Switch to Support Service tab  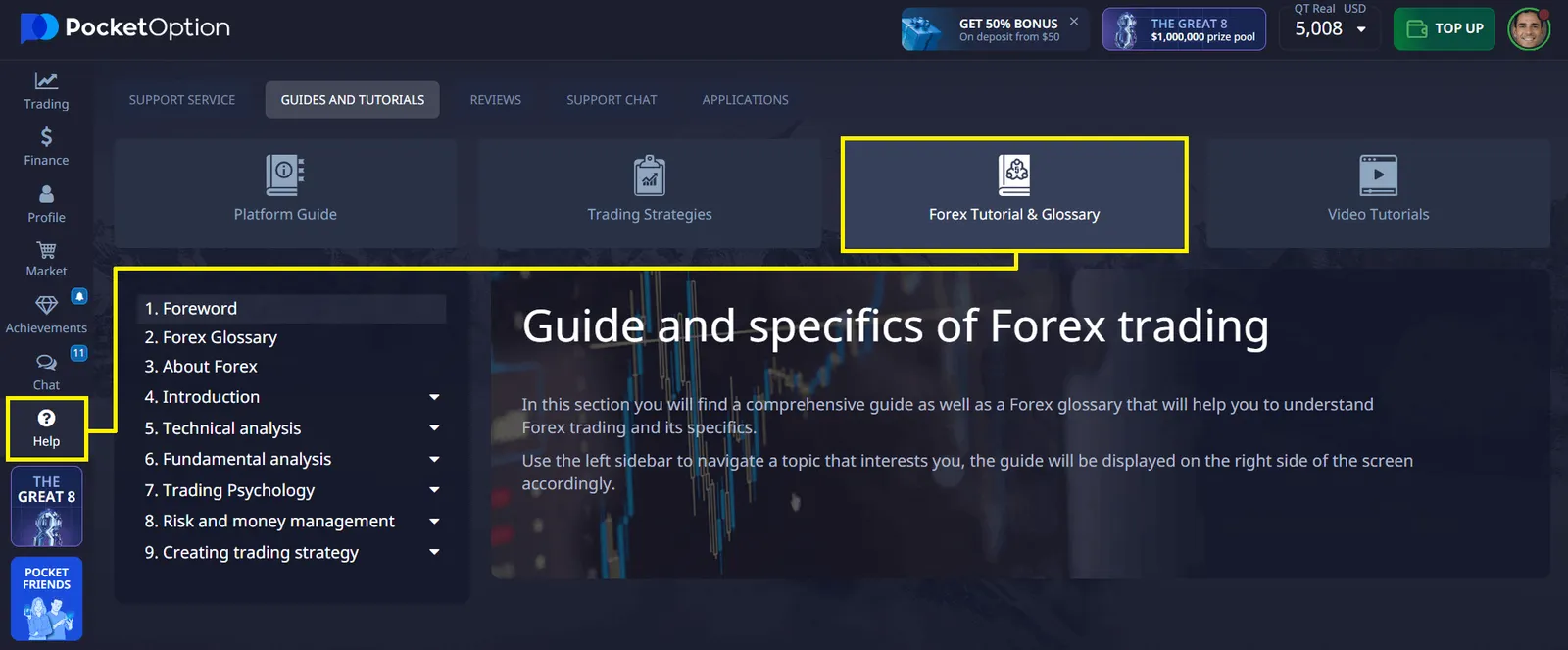tap(182, 100)
